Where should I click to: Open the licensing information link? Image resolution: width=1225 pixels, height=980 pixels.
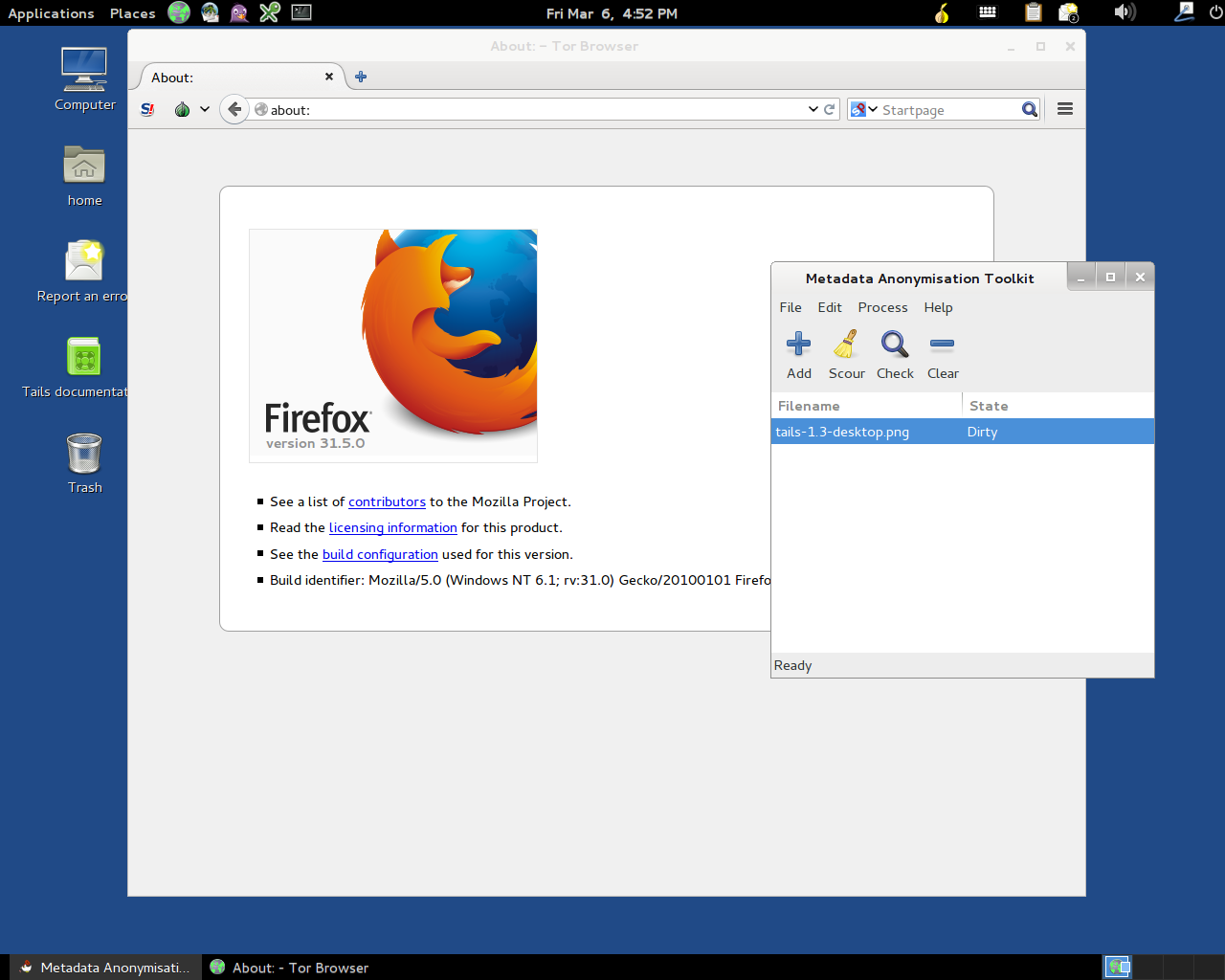click(x=393, y=527)
